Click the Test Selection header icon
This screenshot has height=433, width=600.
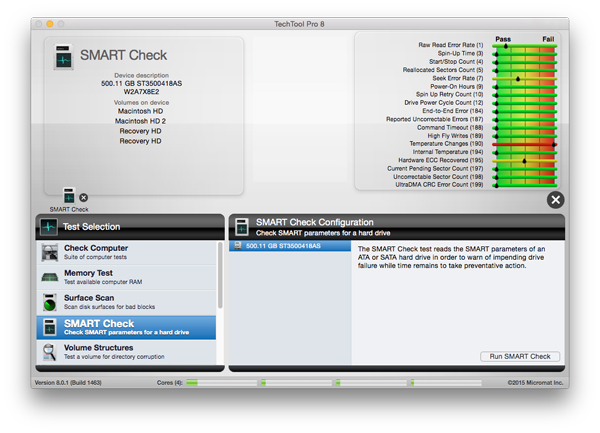tap(49, 227)
